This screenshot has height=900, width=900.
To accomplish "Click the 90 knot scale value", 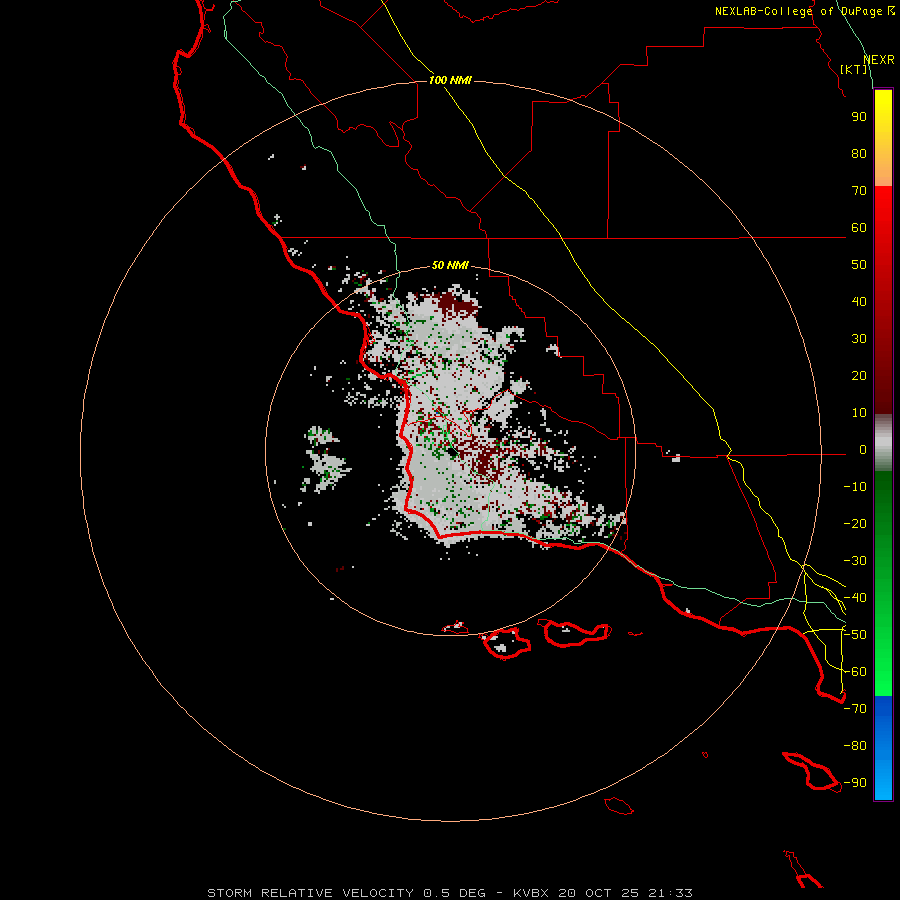I will [859, 117].
